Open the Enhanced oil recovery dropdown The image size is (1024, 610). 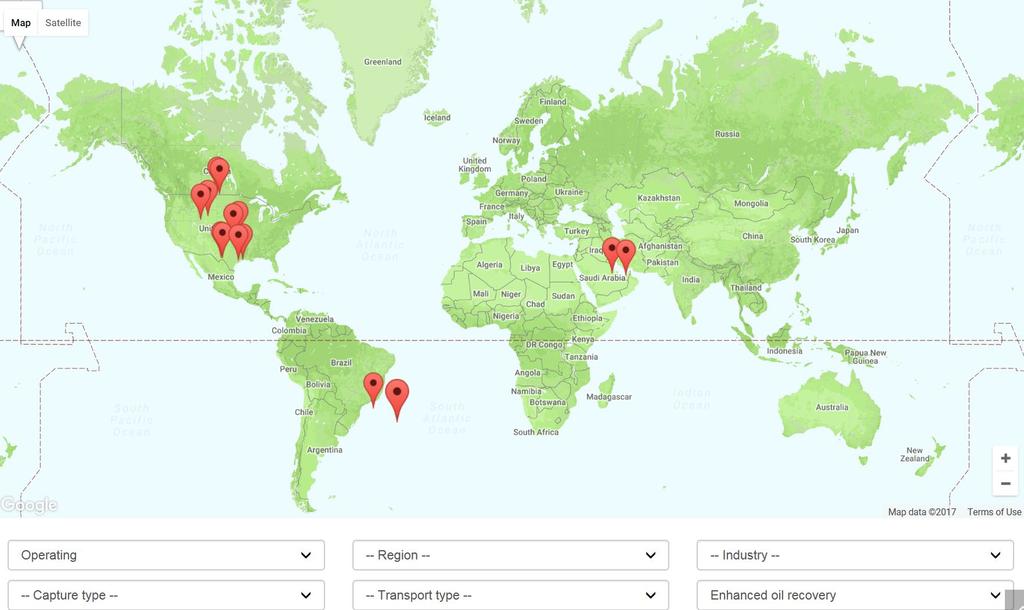[x=855, y=595]
